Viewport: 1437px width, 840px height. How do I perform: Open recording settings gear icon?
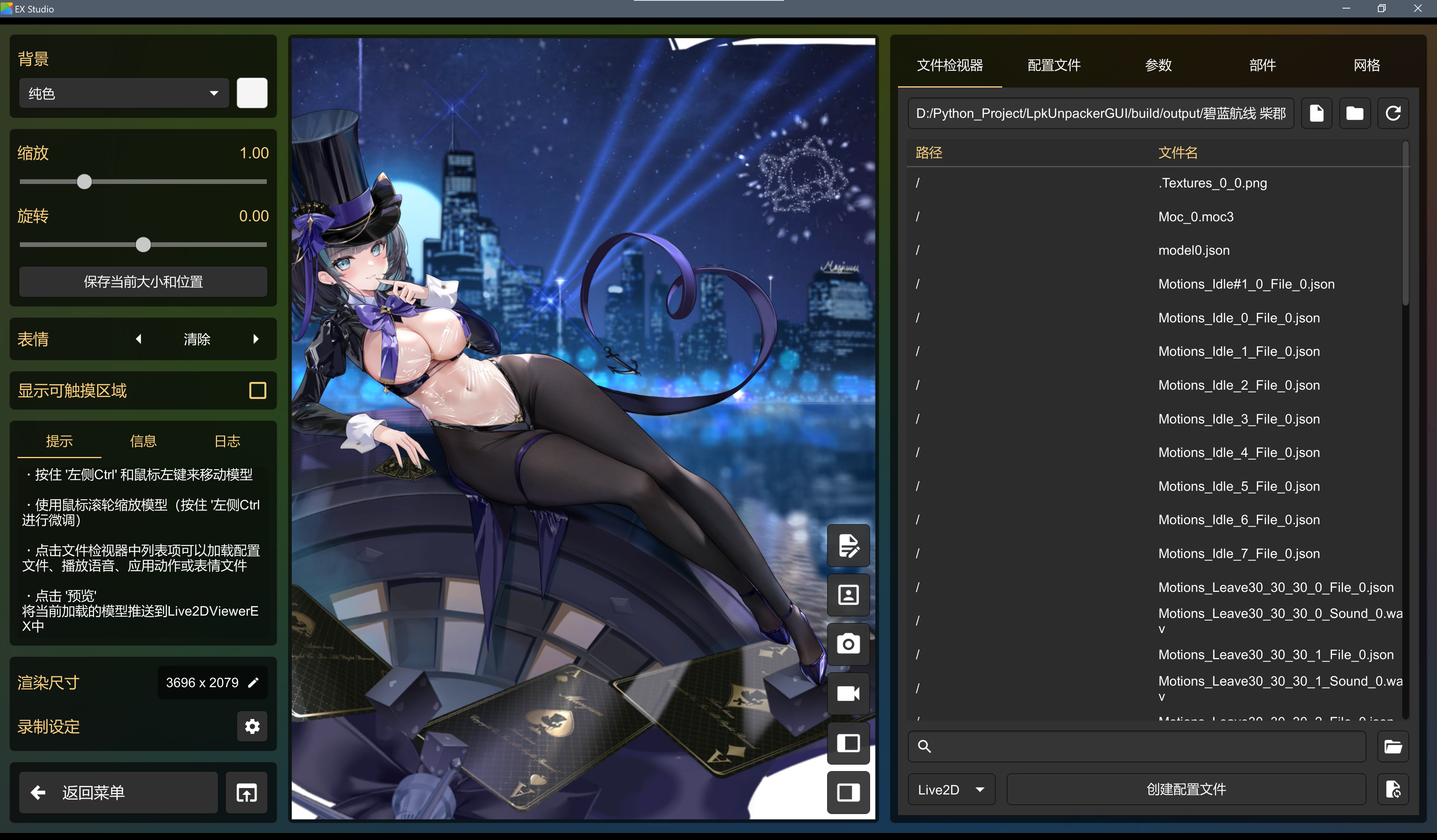(x=252, y=726)
